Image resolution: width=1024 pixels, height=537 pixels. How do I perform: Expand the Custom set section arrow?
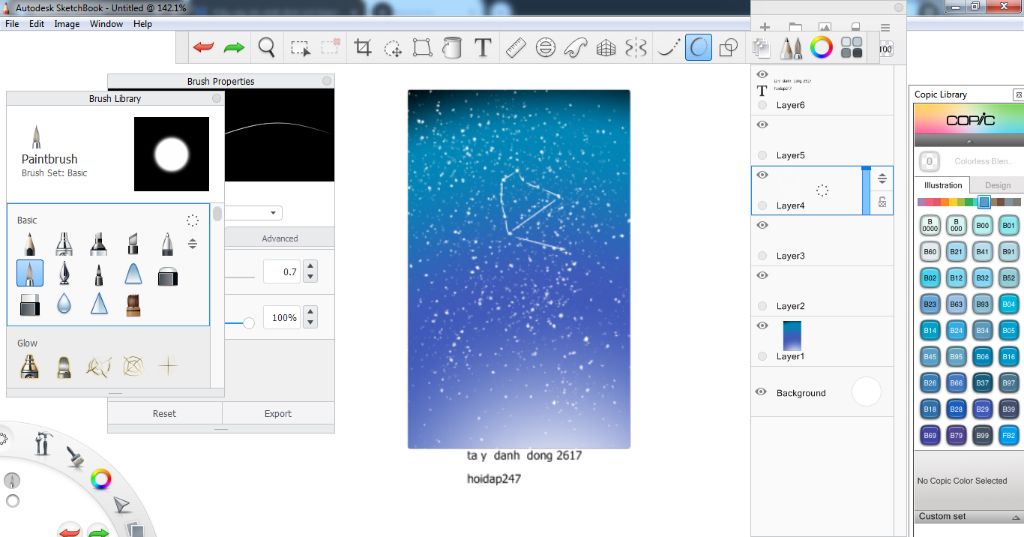point(1016,517)
